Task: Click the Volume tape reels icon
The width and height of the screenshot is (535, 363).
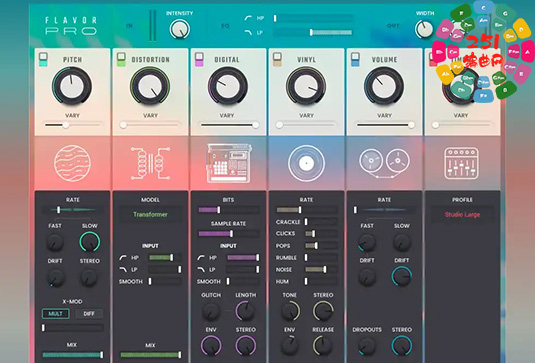Action: 384,163
